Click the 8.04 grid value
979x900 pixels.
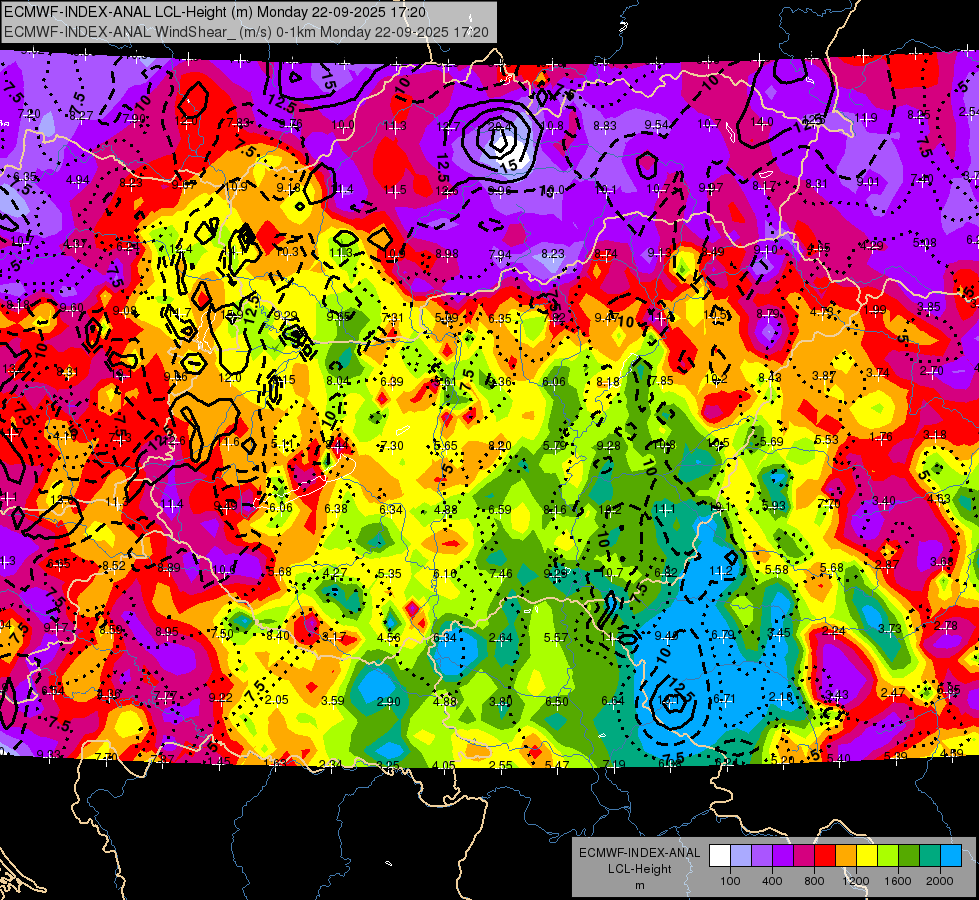tap(338, 381)
